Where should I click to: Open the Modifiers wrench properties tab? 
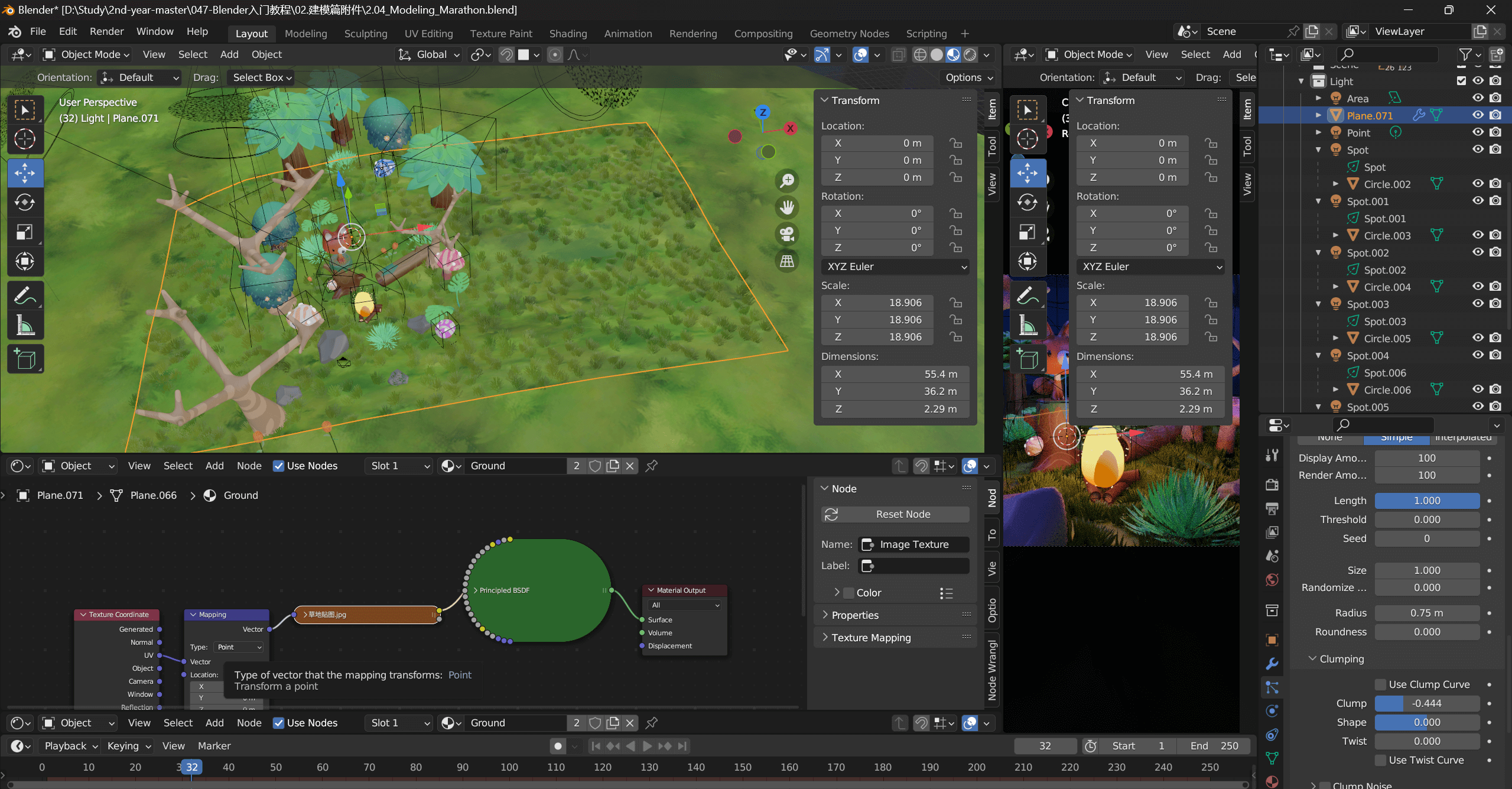[x=1272, y=664]
